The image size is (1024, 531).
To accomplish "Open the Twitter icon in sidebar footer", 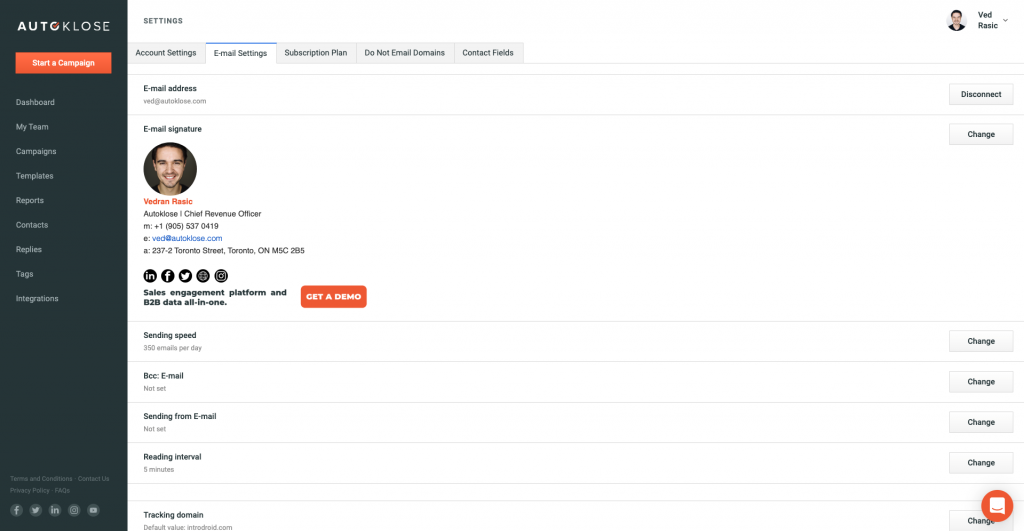I will click(x=35, y=510).
